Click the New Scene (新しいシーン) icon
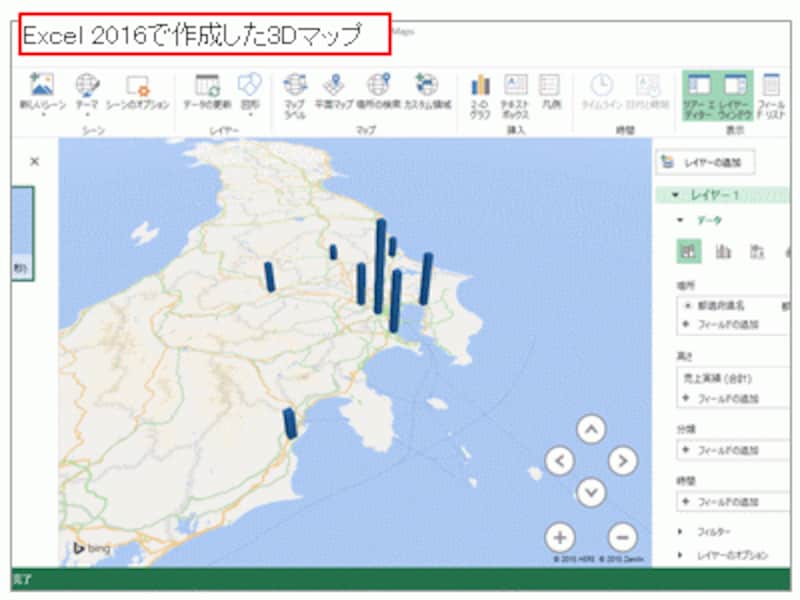Viewport: 800px width, 600px height. (42, 84)
